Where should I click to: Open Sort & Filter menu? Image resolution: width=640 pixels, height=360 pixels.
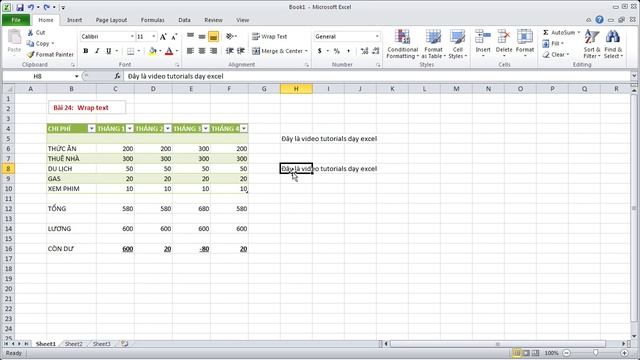tap(591, 44)
